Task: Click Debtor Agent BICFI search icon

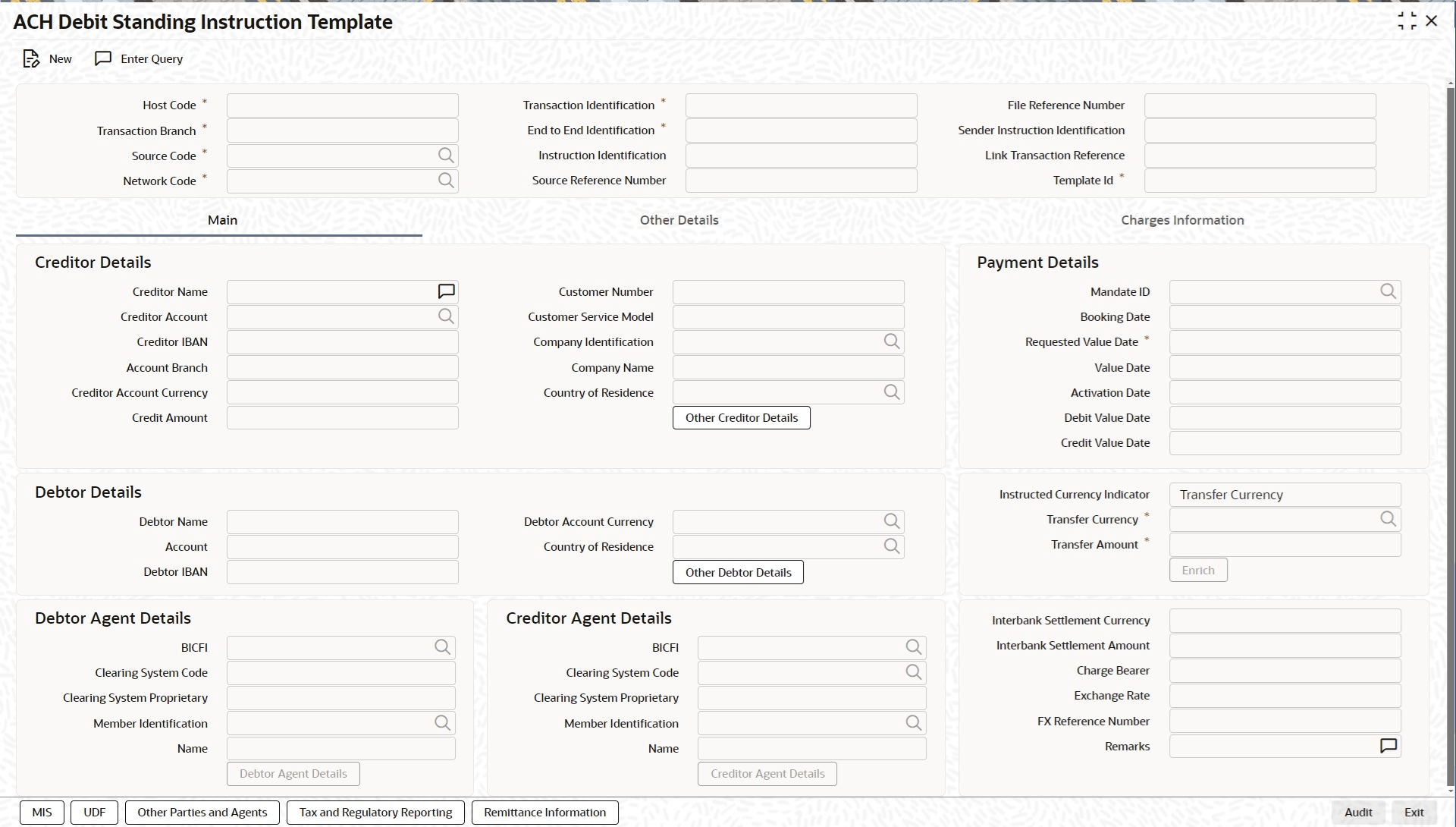Action: (x=443, y=647)
